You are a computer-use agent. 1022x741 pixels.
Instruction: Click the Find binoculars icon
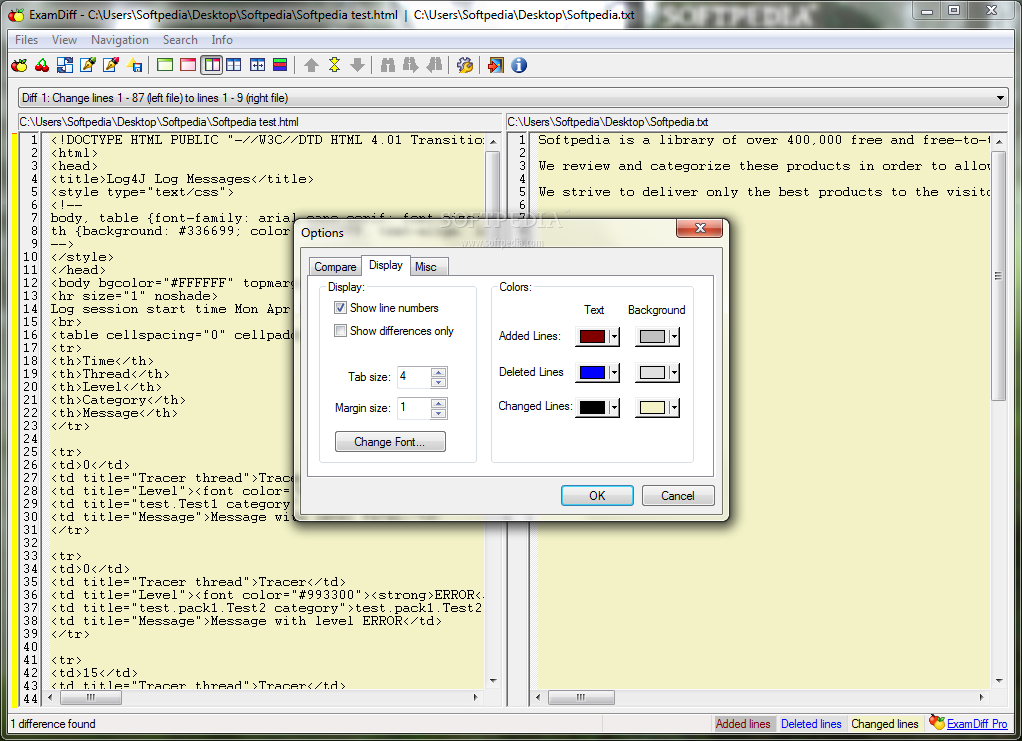[388, 65]
